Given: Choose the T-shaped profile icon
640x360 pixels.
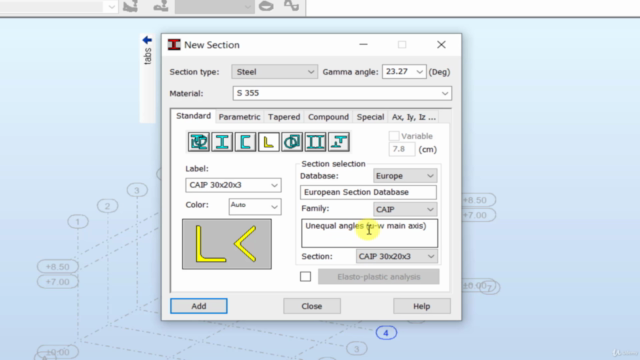Looking at the screenshot, I should 339,142.
